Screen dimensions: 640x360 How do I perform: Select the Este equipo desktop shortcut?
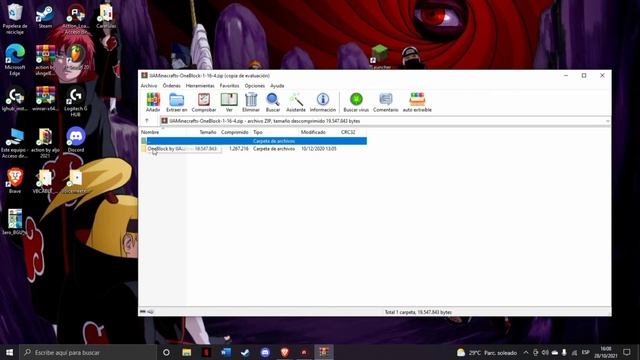coord(15,143)
